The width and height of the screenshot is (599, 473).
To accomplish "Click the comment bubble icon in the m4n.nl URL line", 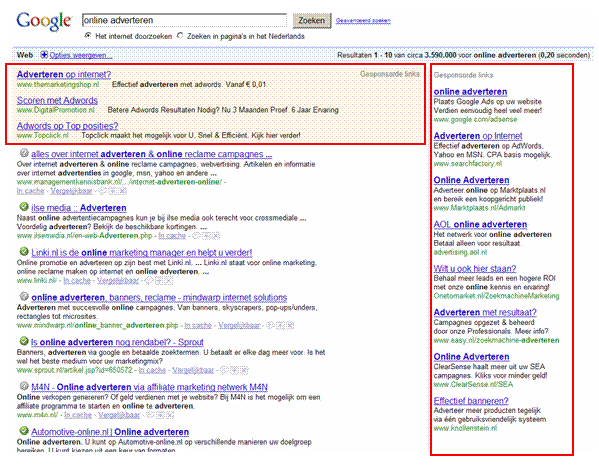I will coord(151,415).
